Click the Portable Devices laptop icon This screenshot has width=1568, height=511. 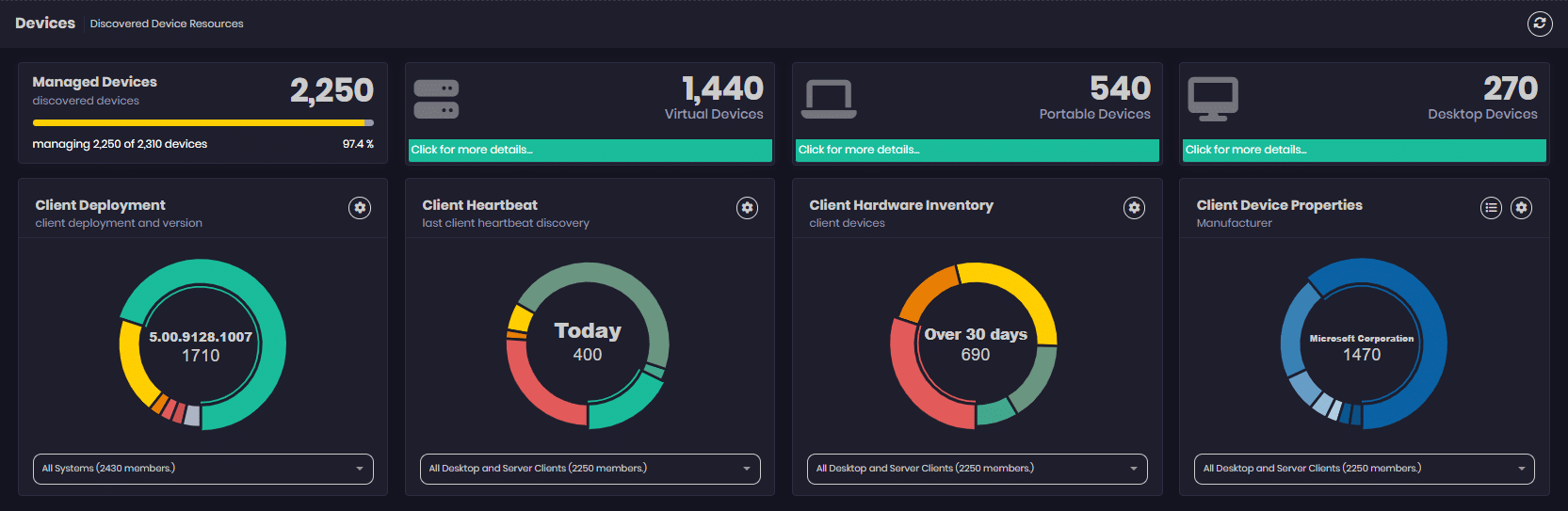[x=829, y=99]
